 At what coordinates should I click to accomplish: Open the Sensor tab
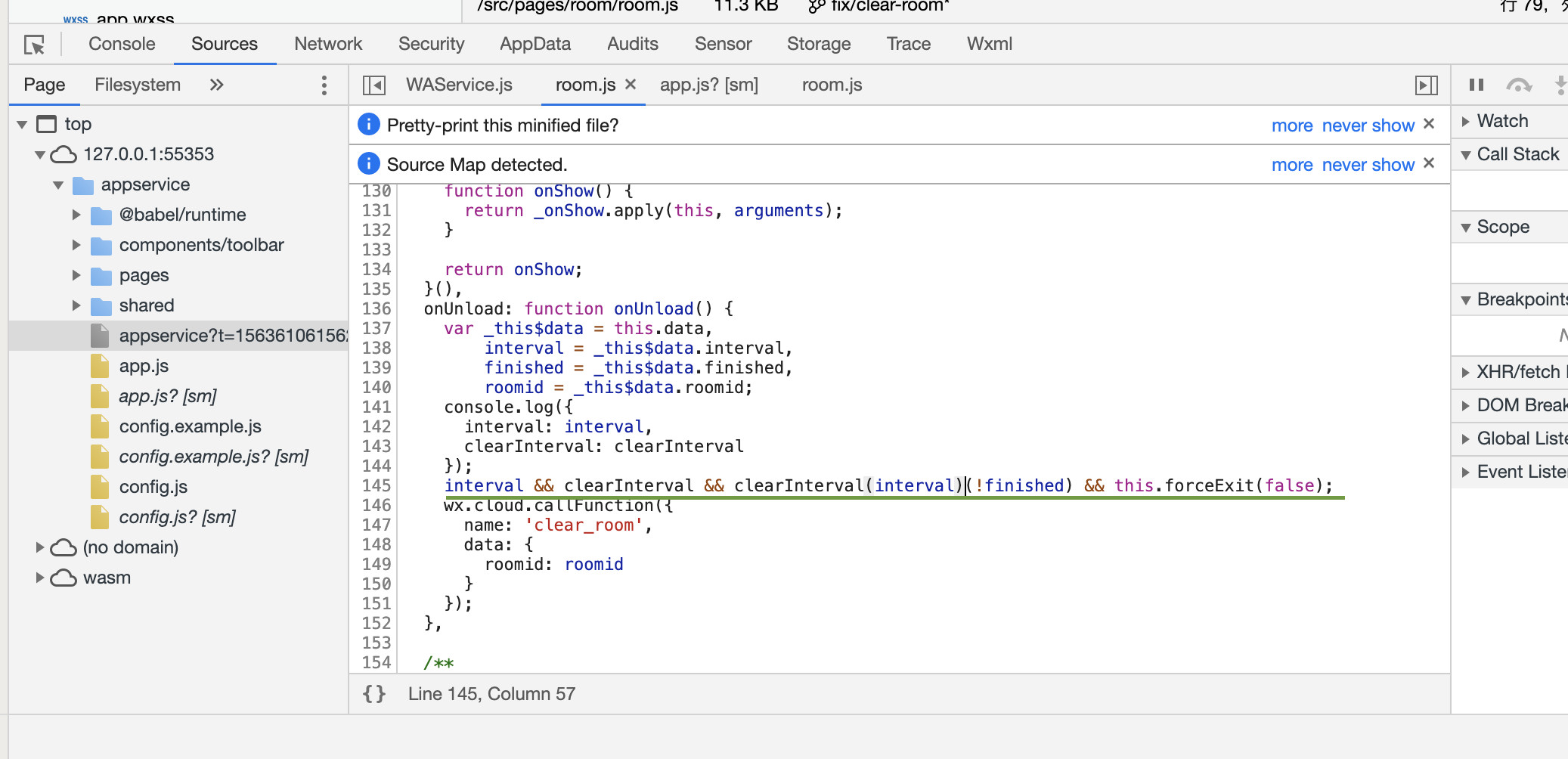click(x=723, y=44)
